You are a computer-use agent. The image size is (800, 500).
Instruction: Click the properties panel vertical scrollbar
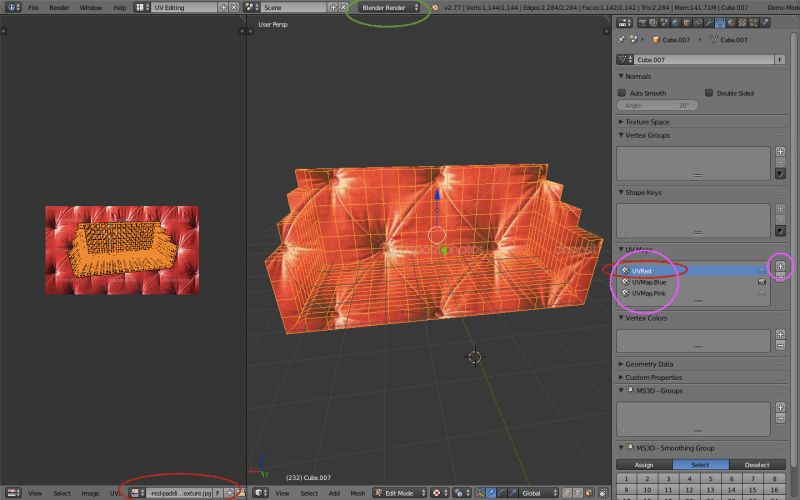792,250
